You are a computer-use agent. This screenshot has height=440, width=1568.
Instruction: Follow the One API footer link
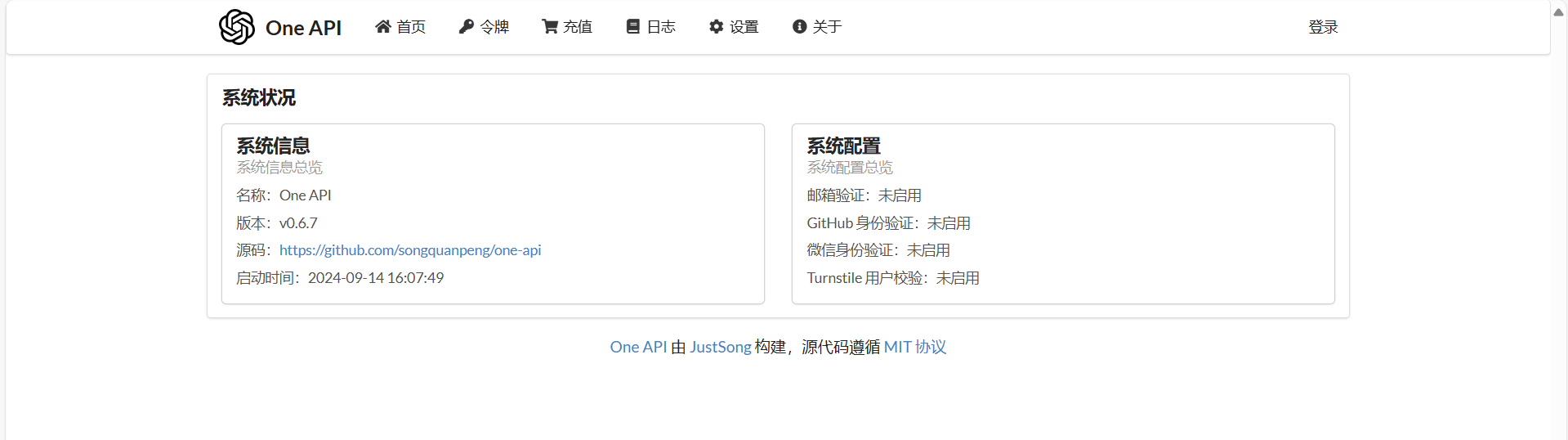(638, 347)
